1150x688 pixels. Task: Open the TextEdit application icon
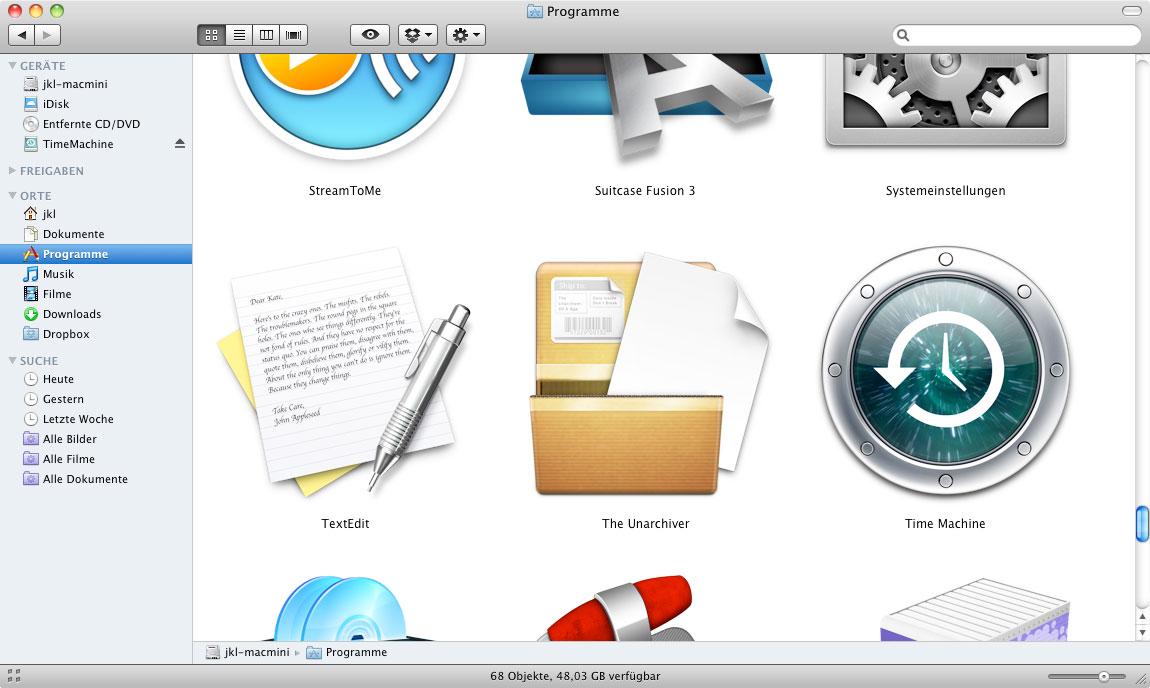[x=345, y=372]
